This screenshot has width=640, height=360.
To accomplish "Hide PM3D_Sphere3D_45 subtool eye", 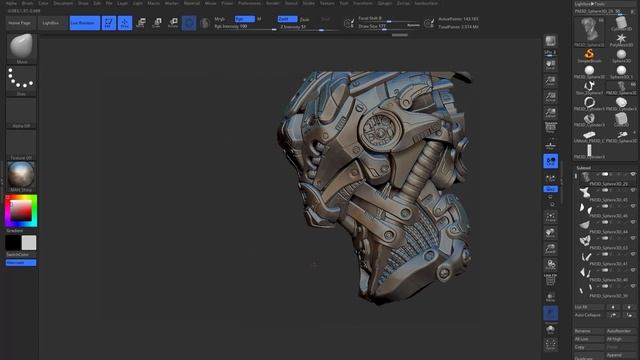I will click(x=633, y=190).
